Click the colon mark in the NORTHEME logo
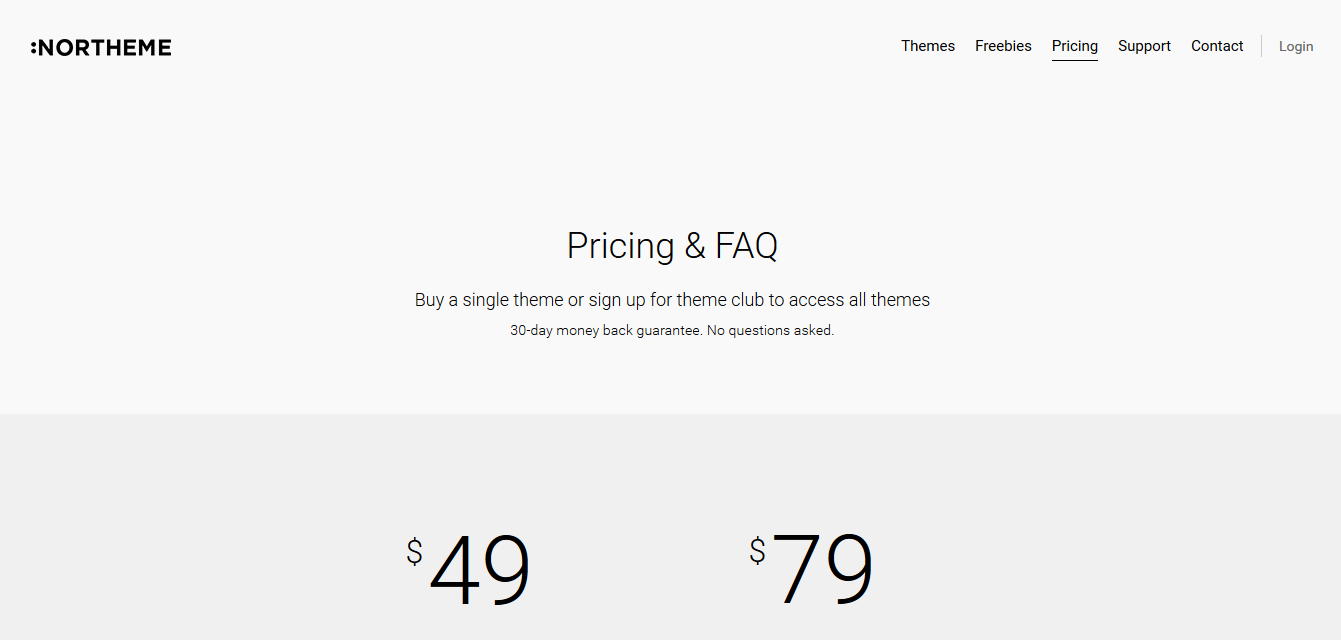 [x=34, y=47]
